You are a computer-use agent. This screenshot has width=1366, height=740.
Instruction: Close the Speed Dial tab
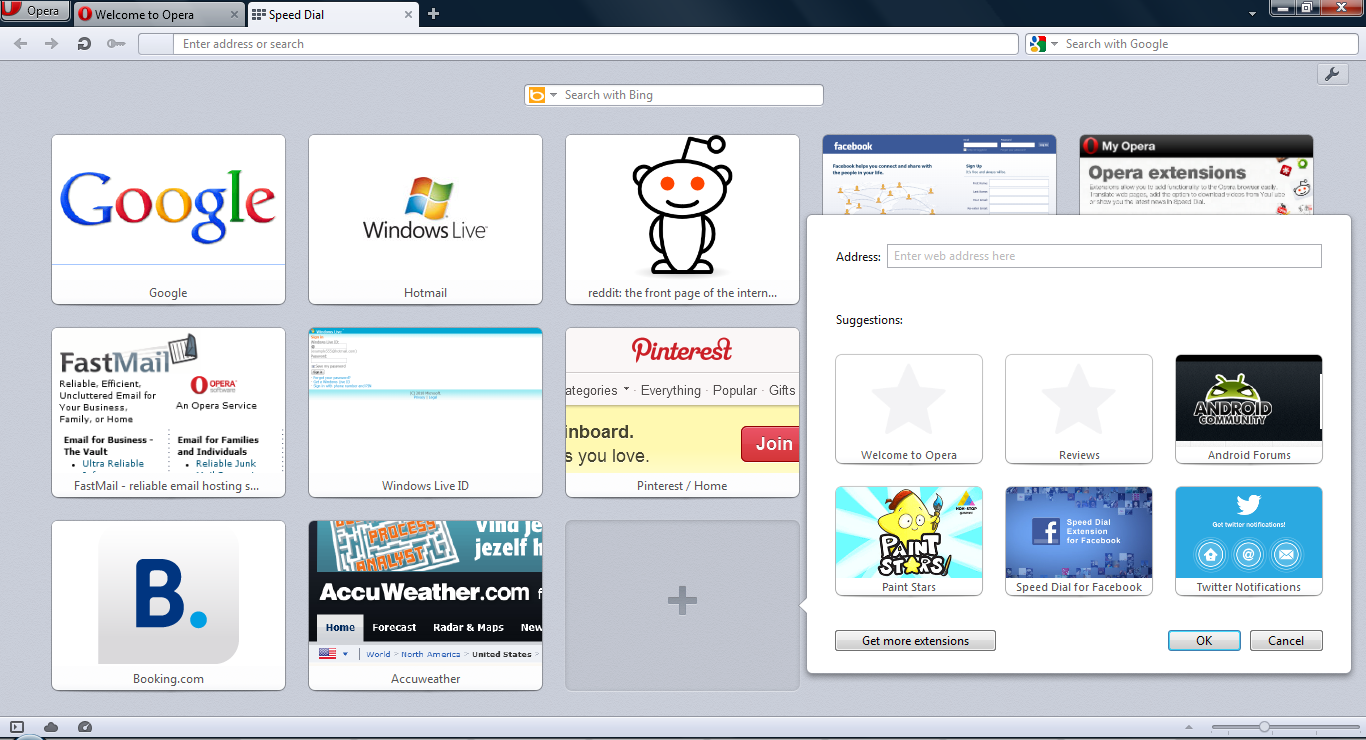click(409, 15)
